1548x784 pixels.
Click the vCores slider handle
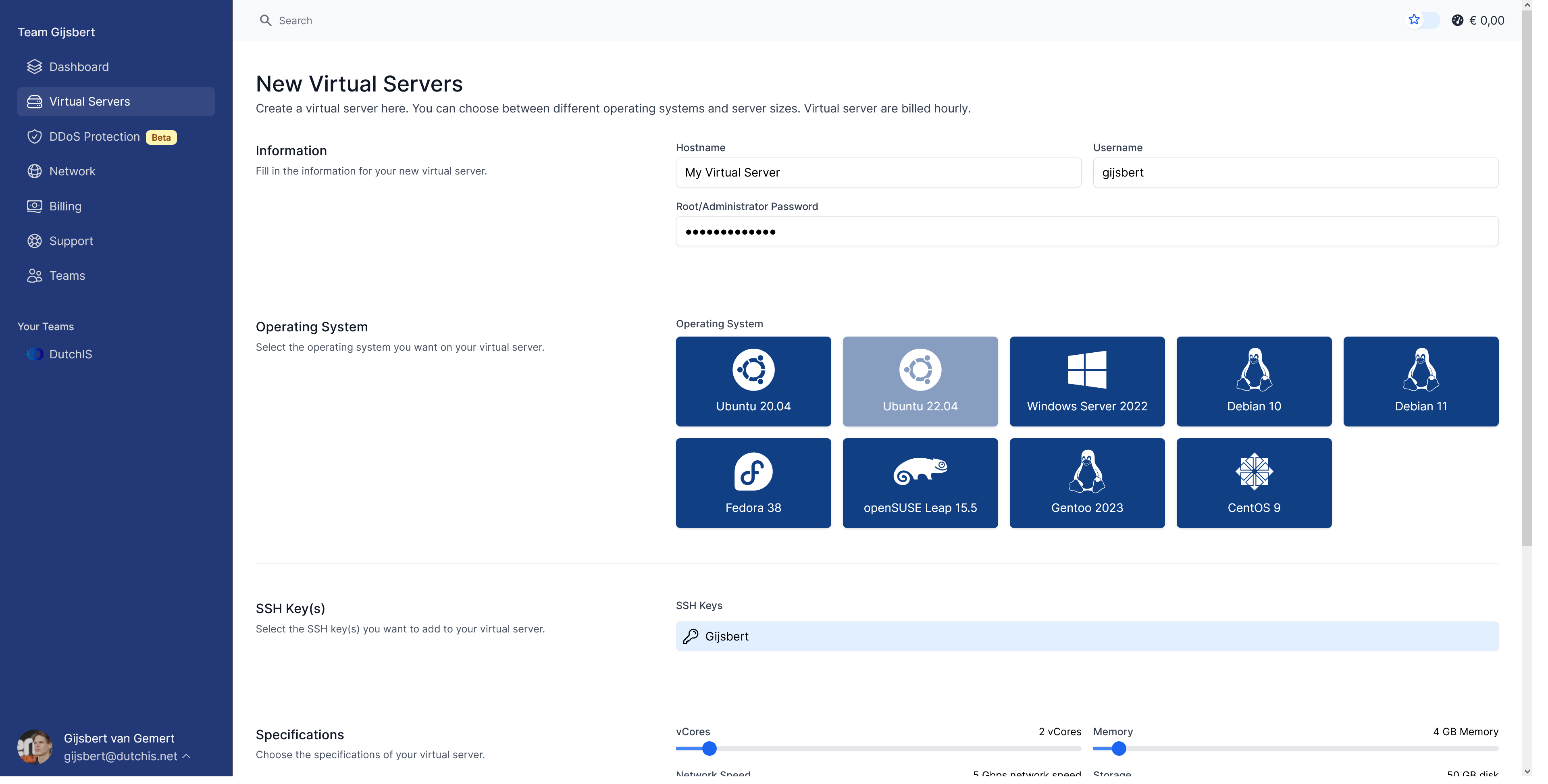click(x=716, y=756)
